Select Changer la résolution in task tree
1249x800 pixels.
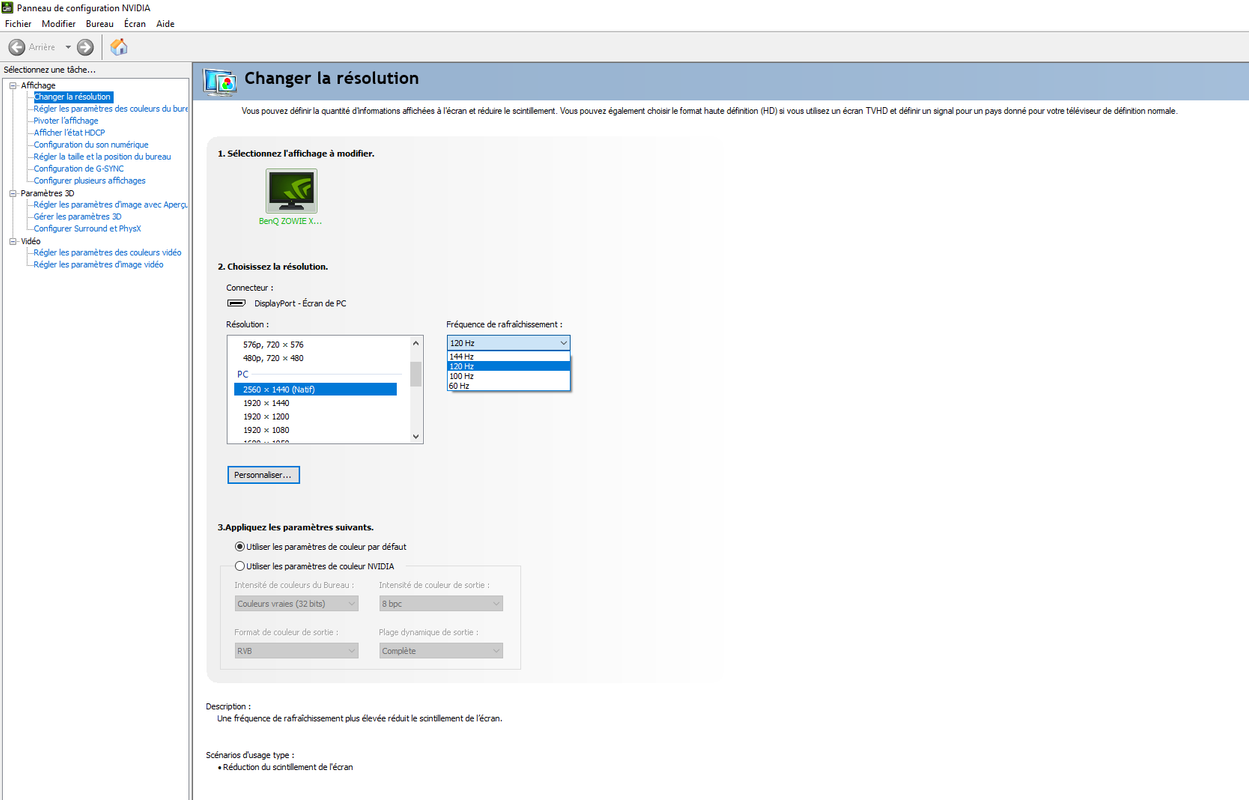(72, 97)
